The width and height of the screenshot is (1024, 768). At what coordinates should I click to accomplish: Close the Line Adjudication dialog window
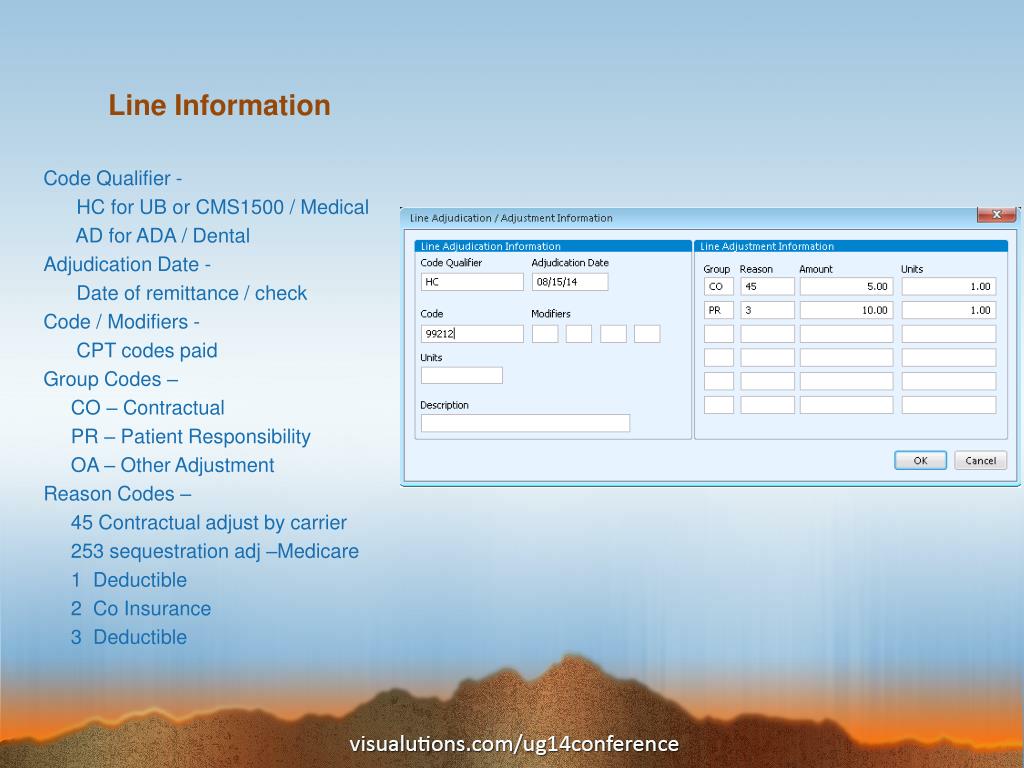point(996,215)
